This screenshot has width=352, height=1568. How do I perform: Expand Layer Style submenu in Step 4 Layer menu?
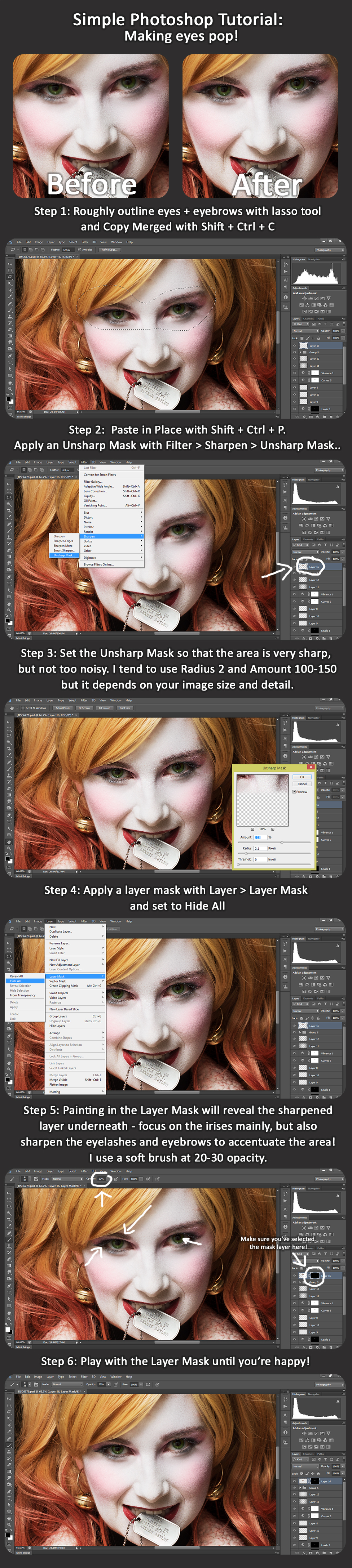coord(76,948)
